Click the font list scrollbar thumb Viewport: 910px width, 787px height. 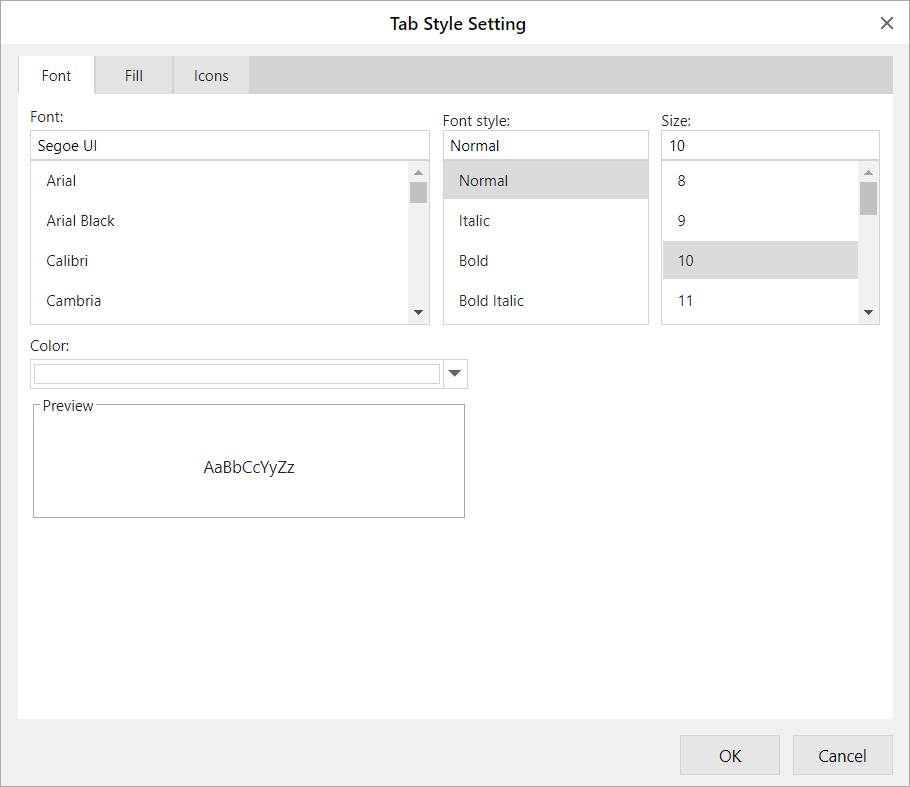(418, 193)
